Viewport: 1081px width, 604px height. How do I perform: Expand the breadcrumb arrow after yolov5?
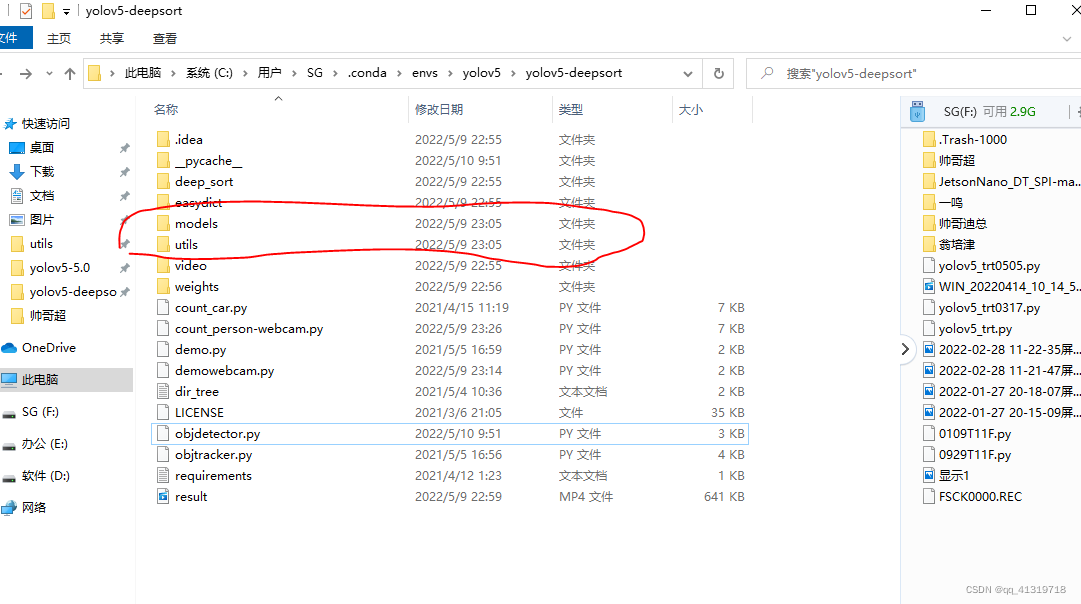click(515, 72)
